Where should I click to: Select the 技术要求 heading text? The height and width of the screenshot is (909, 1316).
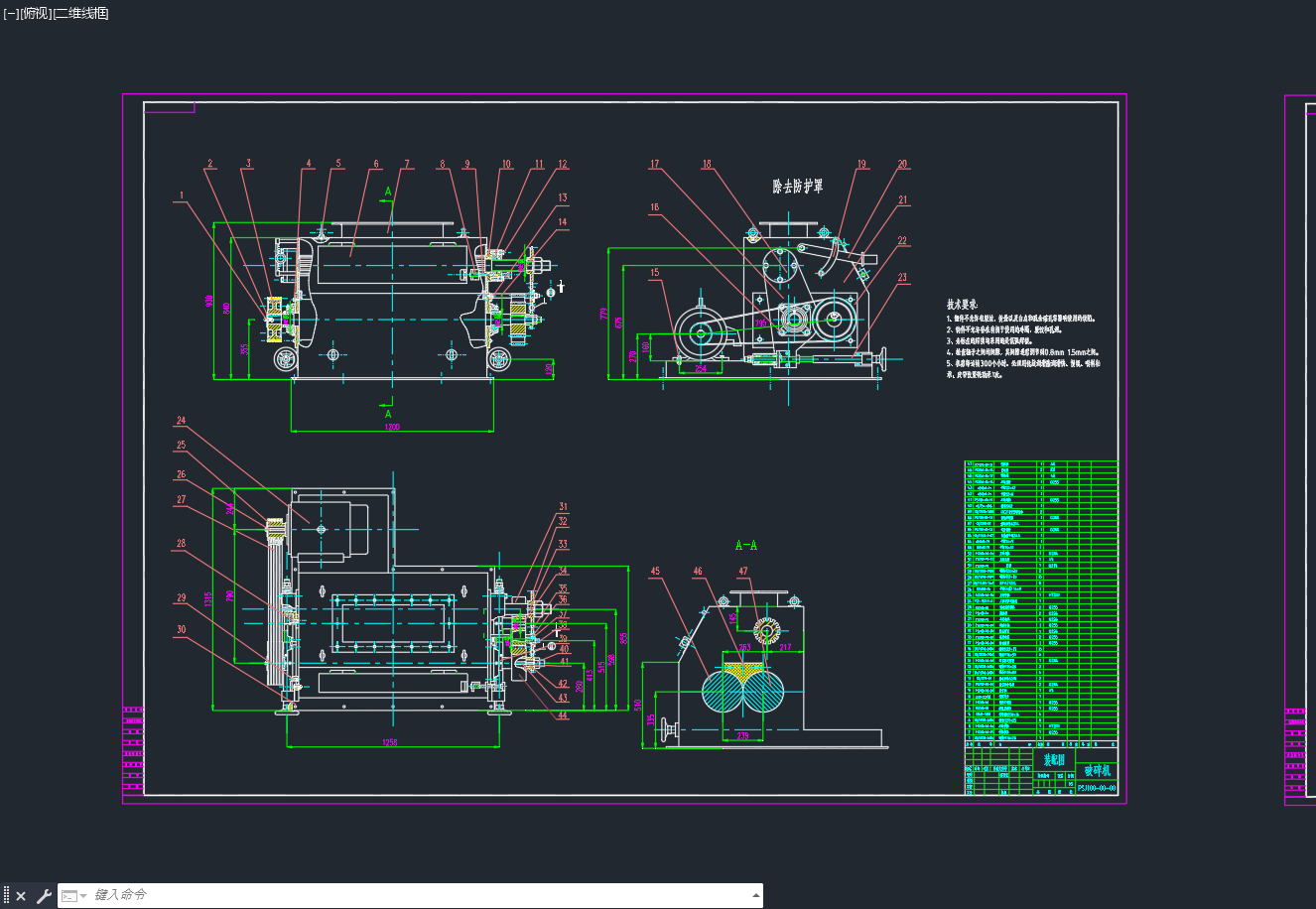coord(962,305)
